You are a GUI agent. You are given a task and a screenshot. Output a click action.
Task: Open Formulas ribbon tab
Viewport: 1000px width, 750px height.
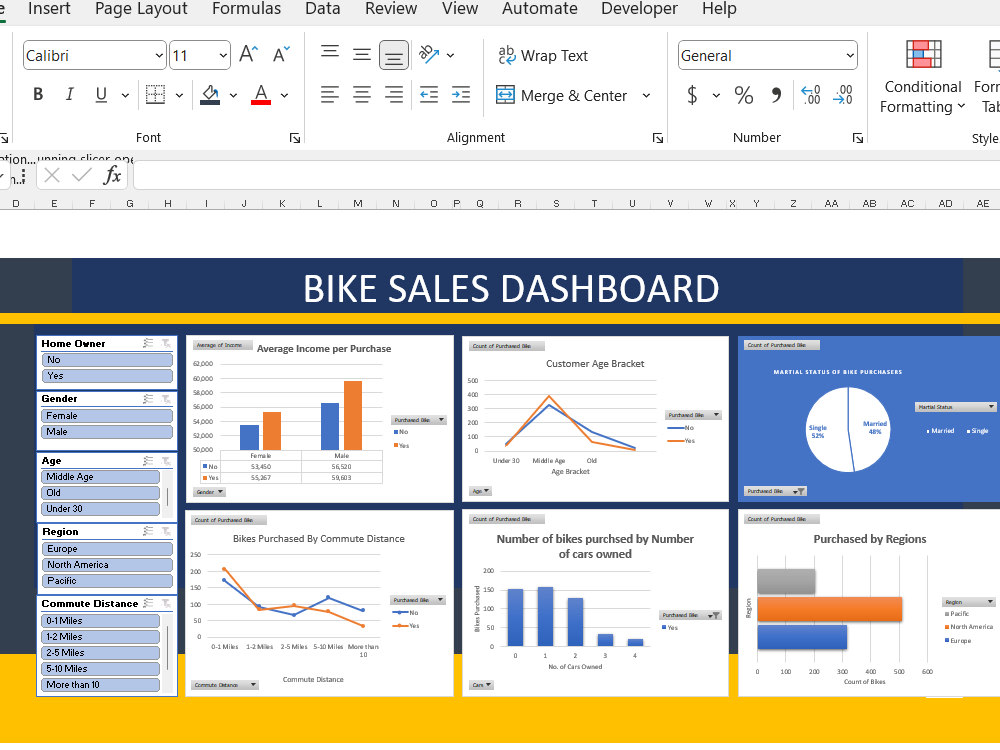click(246, 9)
